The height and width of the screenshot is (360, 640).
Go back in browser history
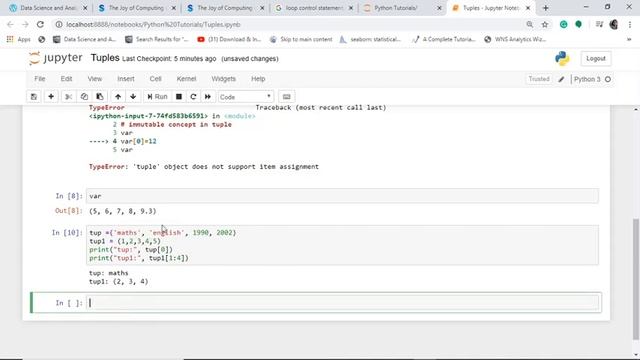point(10,24)
